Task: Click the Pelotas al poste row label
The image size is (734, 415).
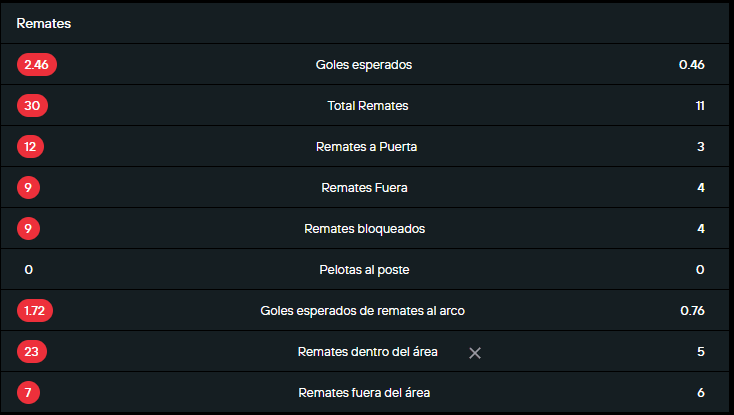Action: (364, 270)
